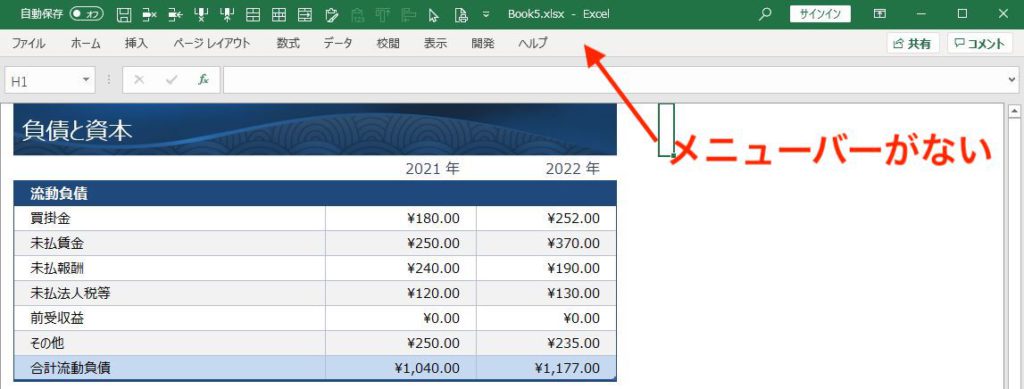This screenshot has height=389, width=1024.
Task: Click inside the formula bar input
Action: point(614,80)
